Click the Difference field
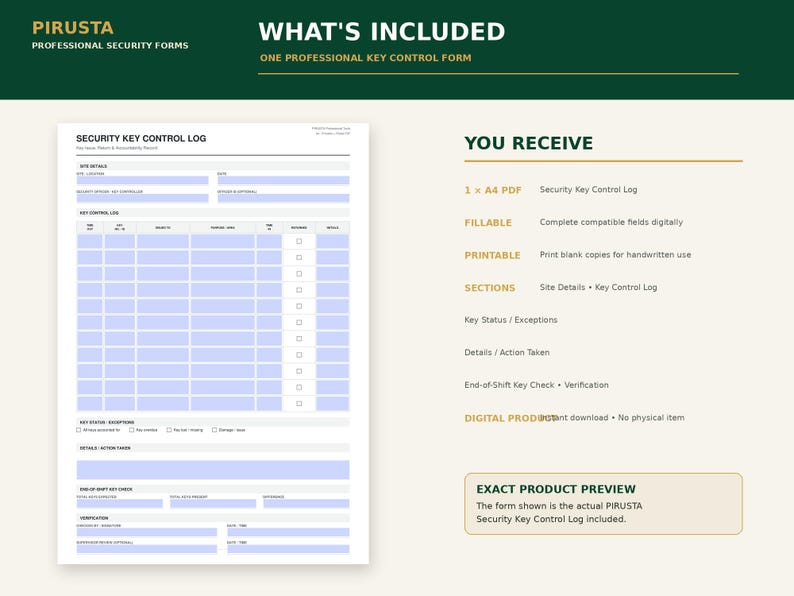794x596 pixels. (x=306, y=503)
